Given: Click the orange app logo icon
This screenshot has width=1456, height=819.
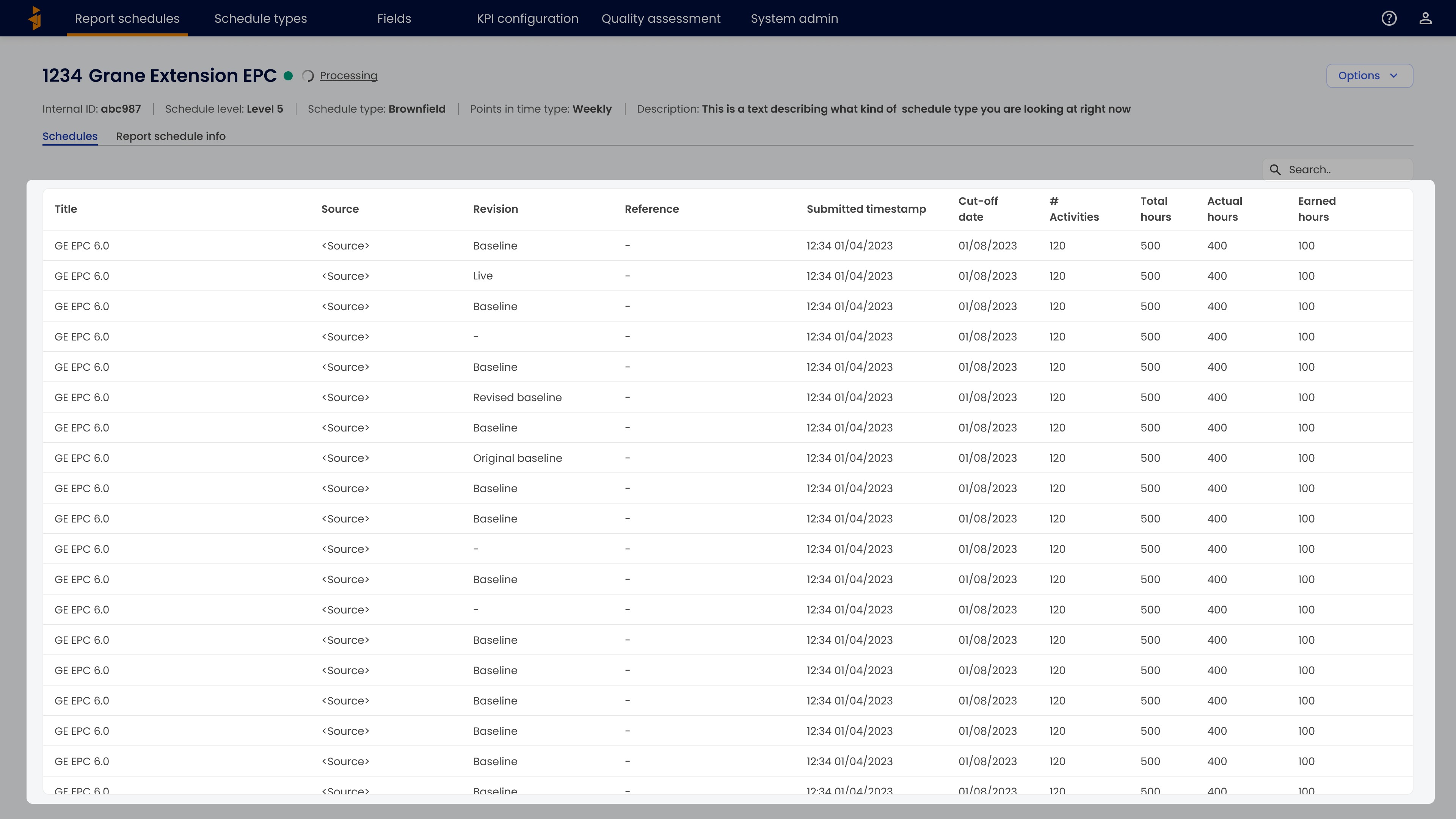Looking at the screenshot, I should click(35, 18).
